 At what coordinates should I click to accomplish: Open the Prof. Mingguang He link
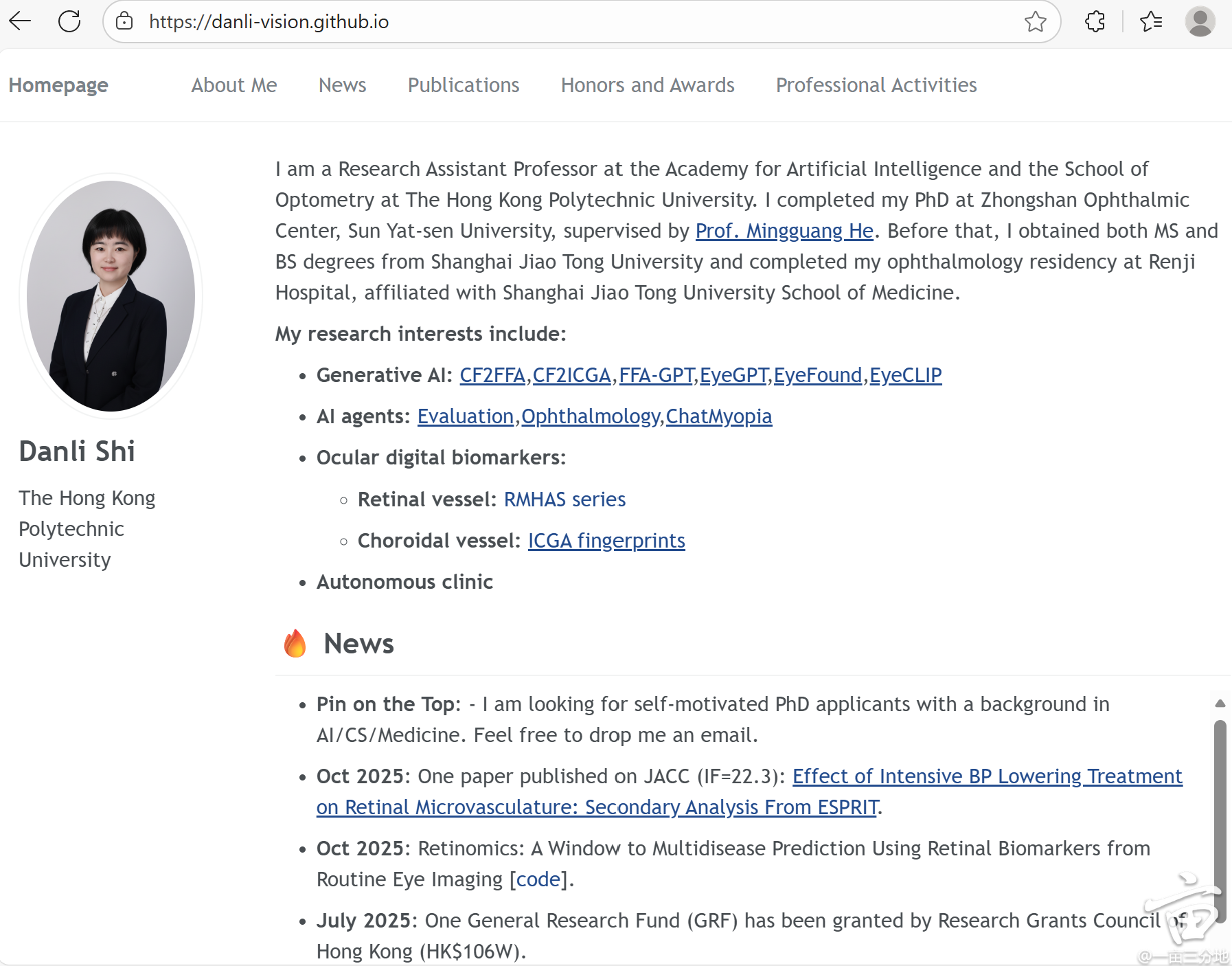pos(784,231)
